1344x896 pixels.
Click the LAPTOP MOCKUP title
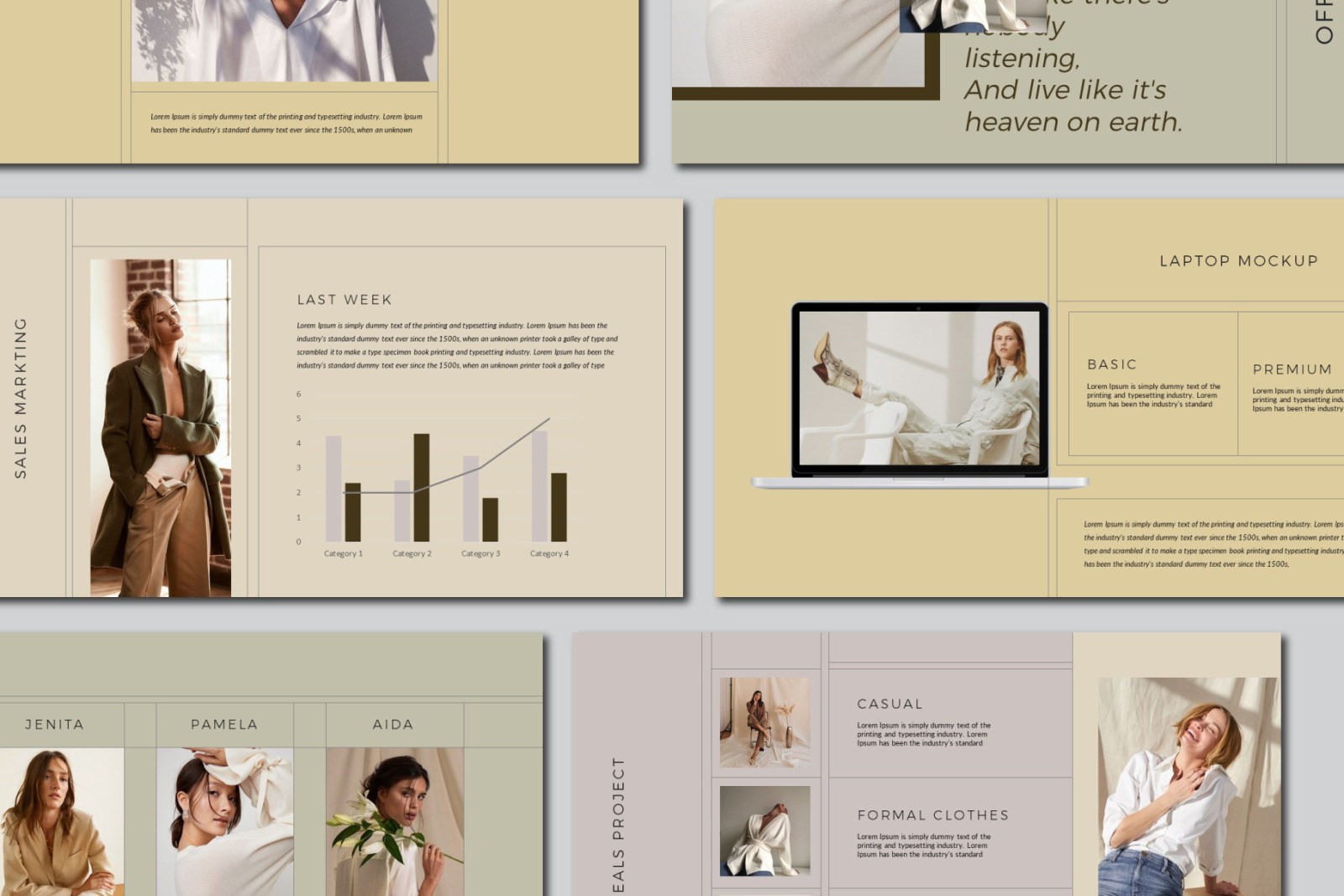[1238, 261]
